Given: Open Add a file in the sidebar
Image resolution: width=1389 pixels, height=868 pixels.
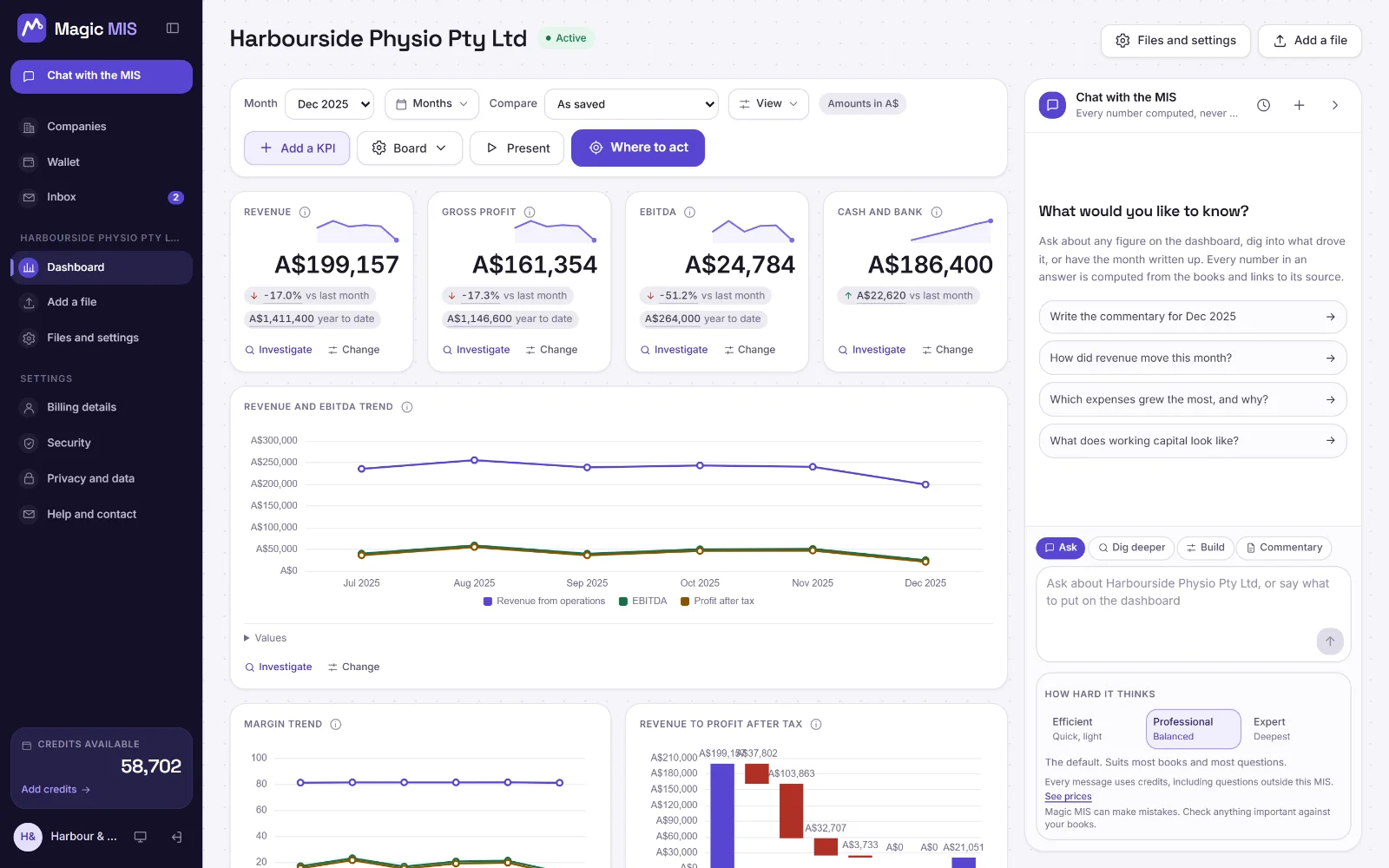Looking at the screenshot, I should [102, 302].
